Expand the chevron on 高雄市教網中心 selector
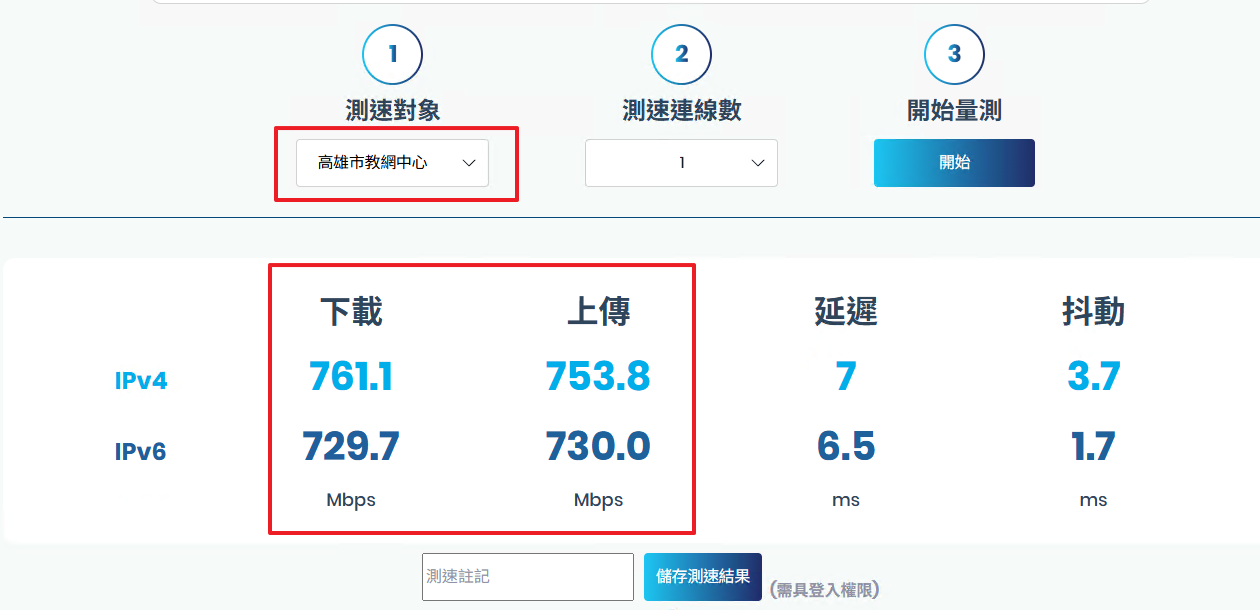Image resolution: width=1260 pixels, height=610 pixels. tap(468, 162)
